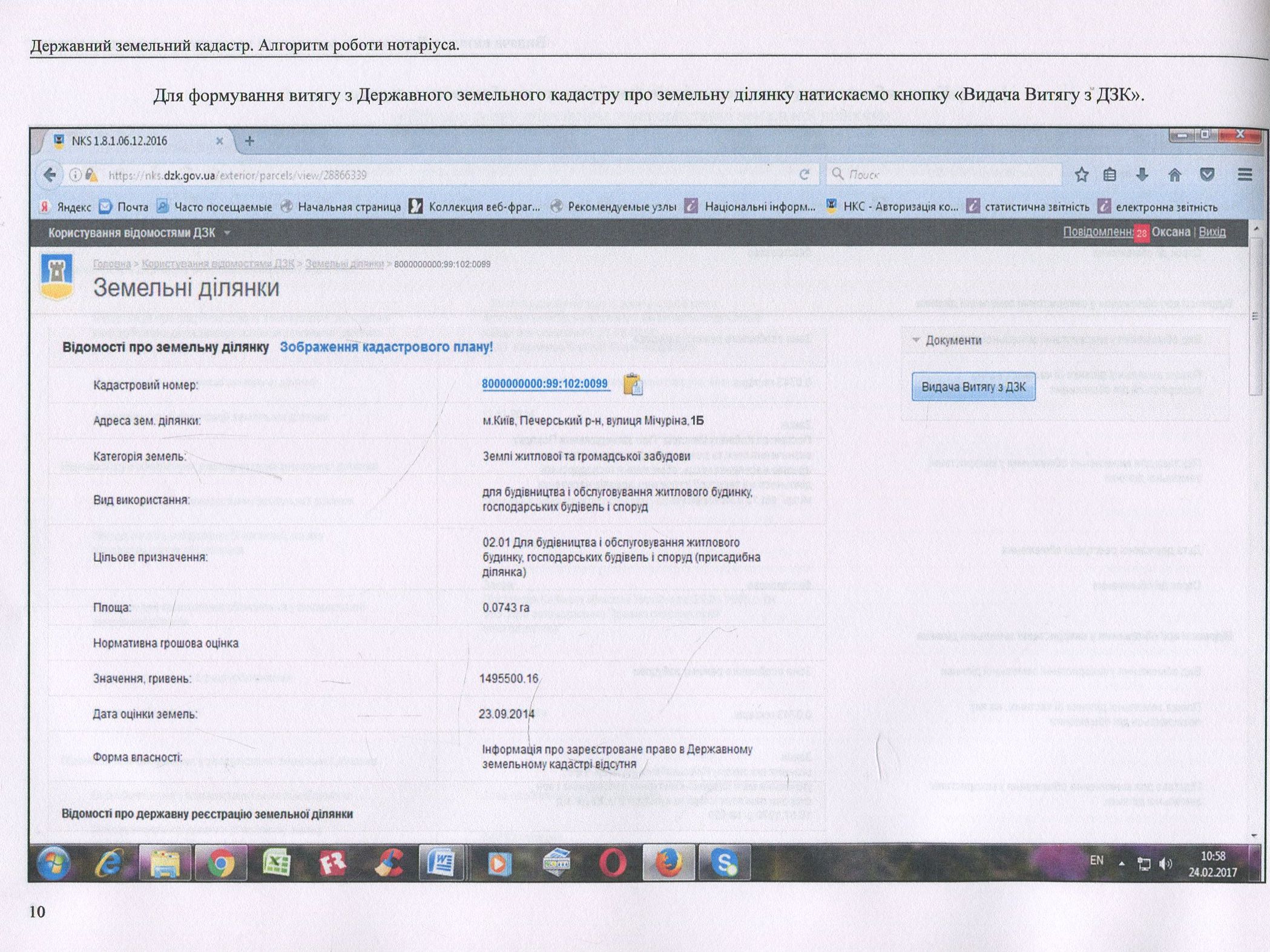Screen dimensions: 1270x952
Task: Reload the page with refresh icon
Action: coord(804,175)
